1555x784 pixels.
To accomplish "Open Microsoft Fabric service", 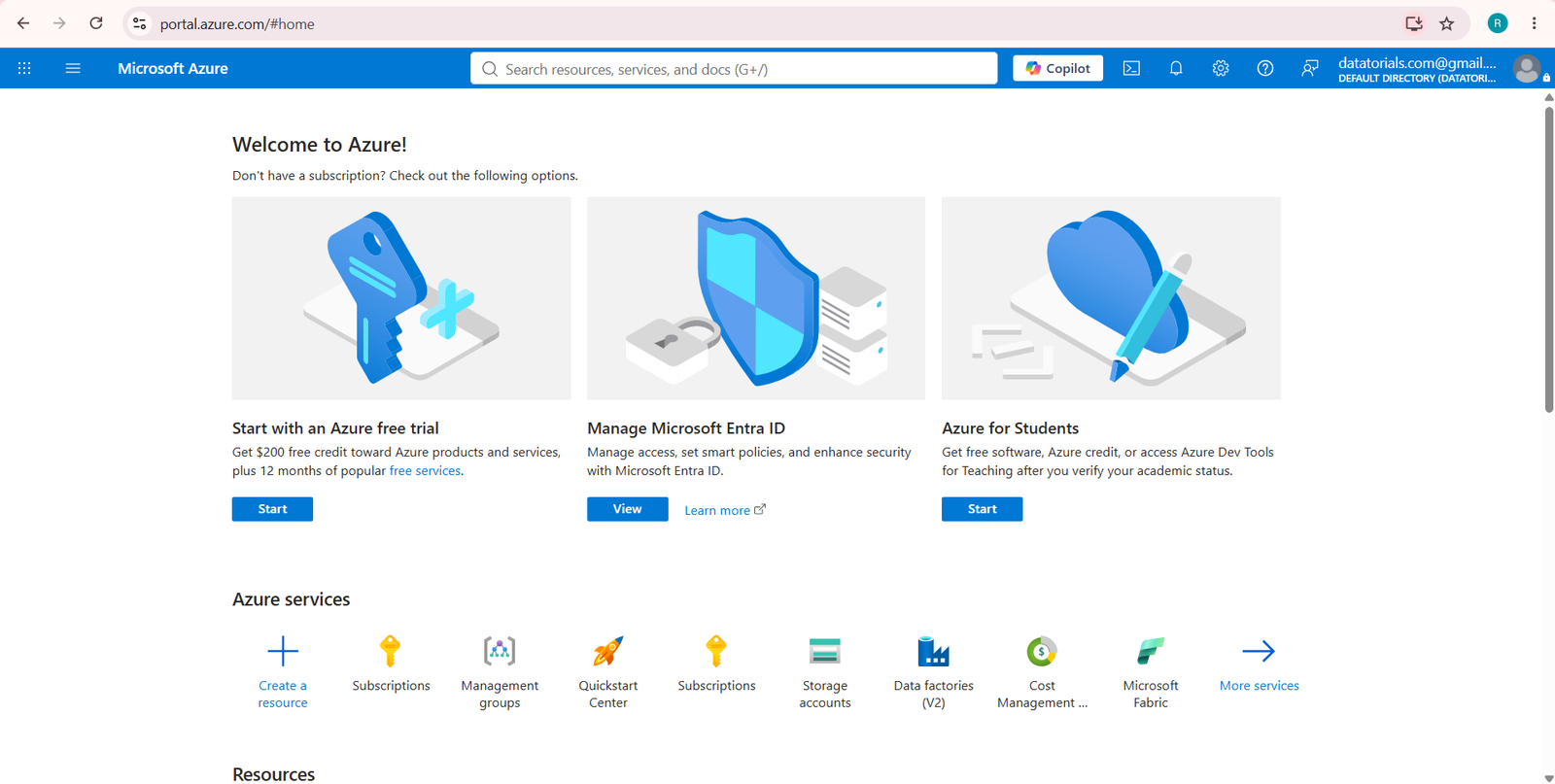I will click(x=1151, y=672).
